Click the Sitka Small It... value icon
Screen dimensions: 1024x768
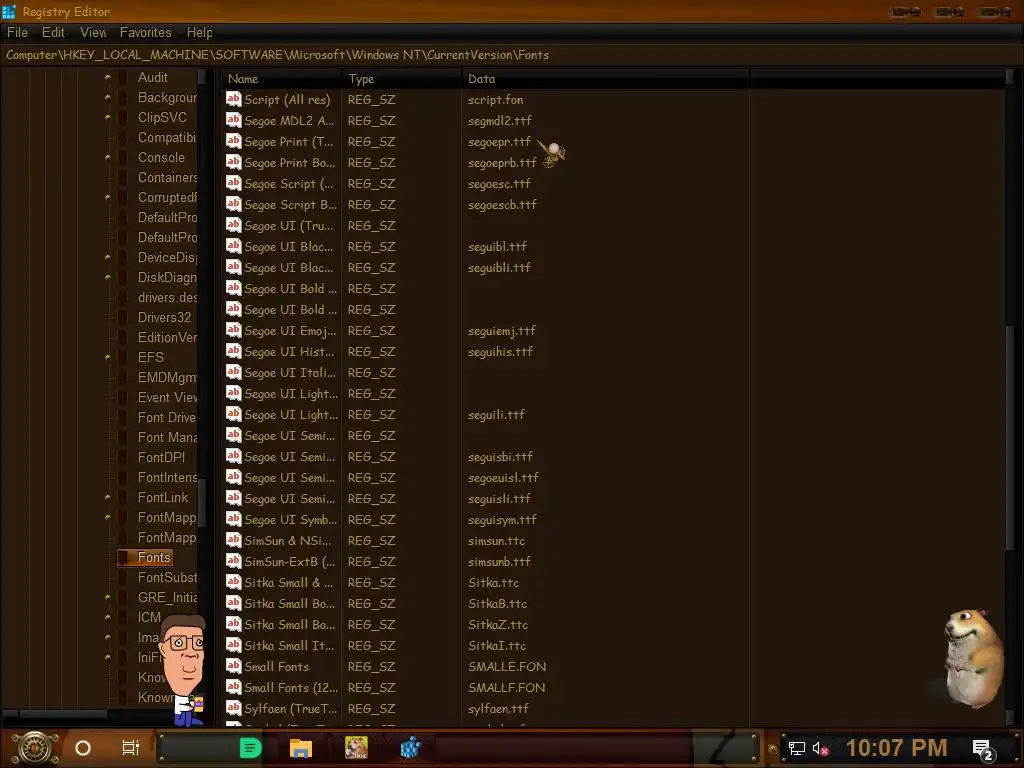pyautogui.click(x=233, y=645)
